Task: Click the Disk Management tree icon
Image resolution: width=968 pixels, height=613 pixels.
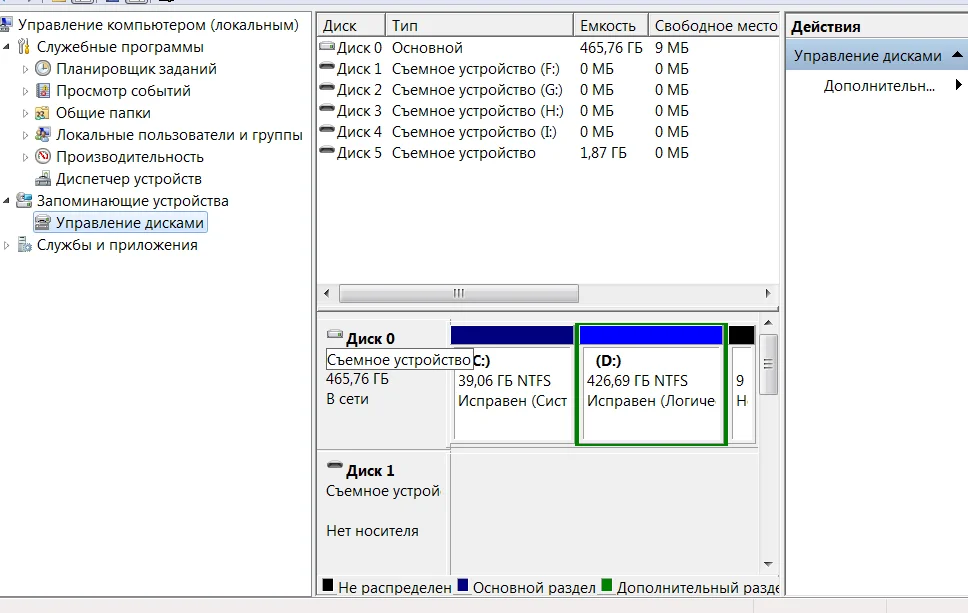Action: [43, 223]
